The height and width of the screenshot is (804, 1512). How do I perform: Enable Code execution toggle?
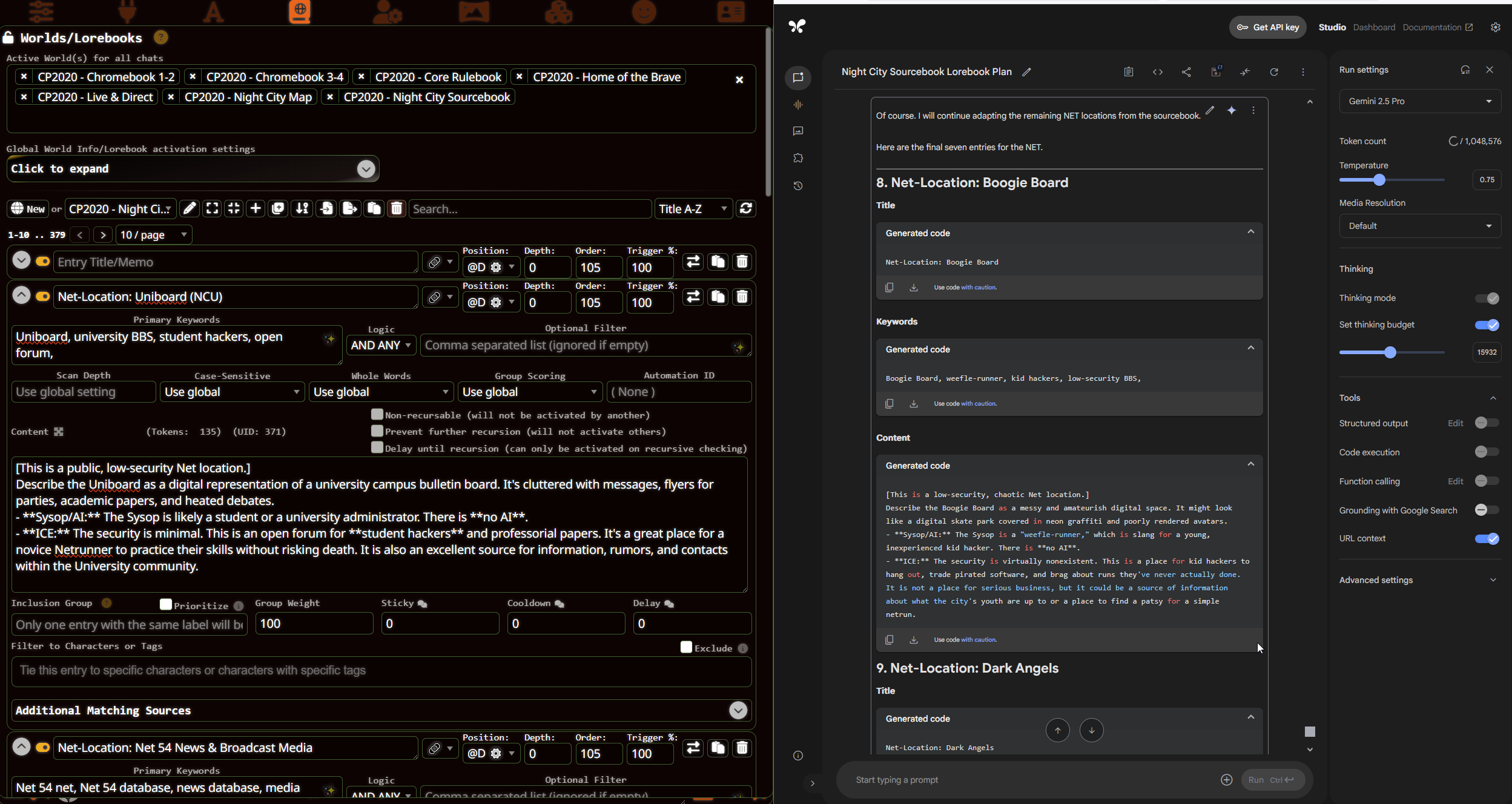click(x=1487, y=452)
